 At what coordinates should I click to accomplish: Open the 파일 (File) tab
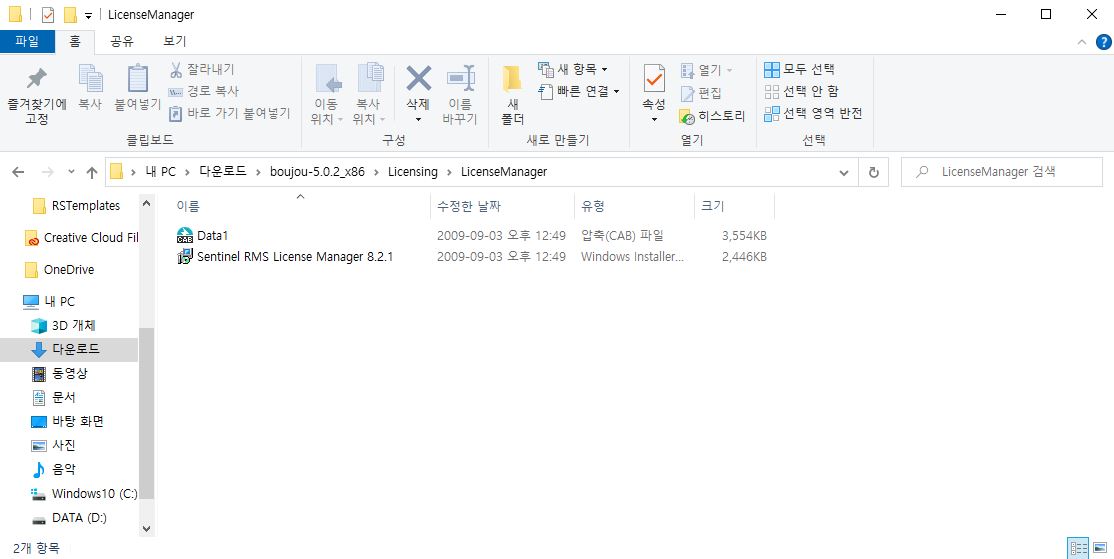coord(27,41)
